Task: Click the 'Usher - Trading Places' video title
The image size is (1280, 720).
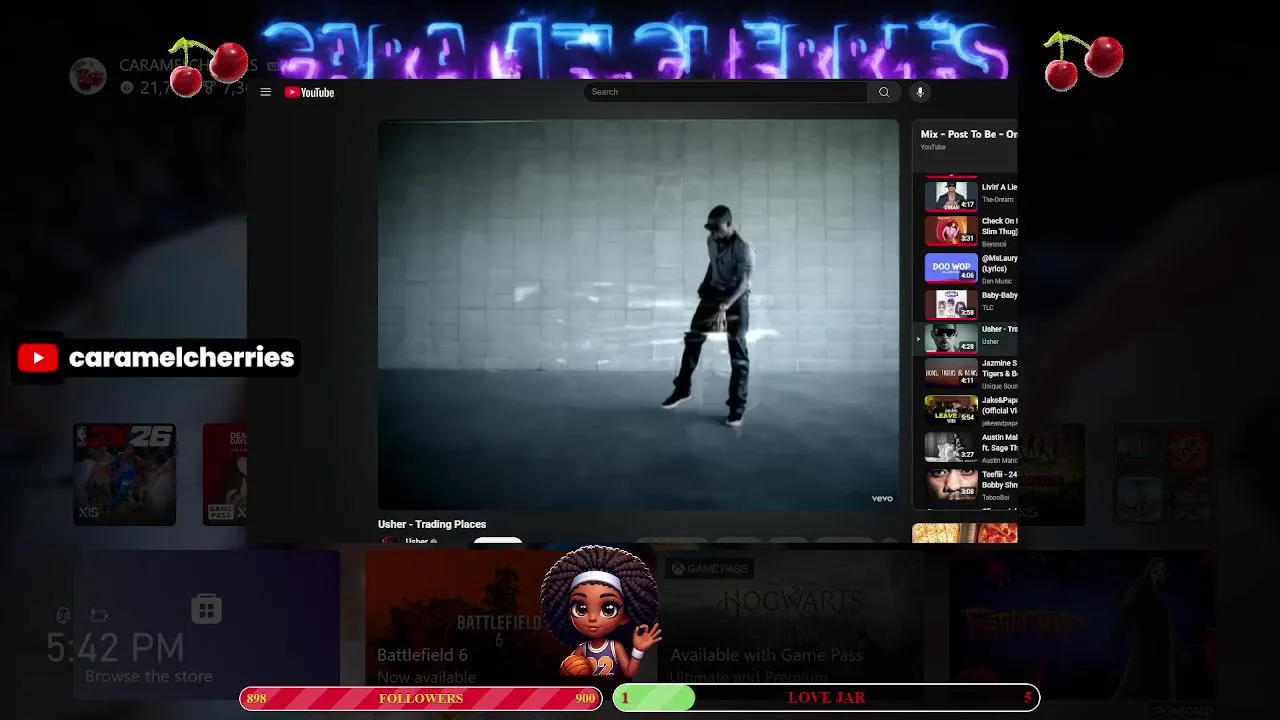Action: 432,524
